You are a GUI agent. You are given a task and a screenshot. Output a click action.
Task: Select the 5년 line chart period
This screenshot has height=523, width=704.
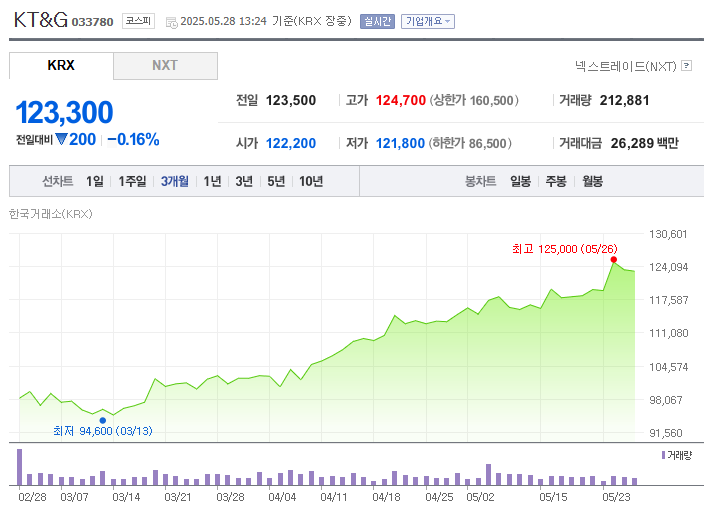[276, 181]
